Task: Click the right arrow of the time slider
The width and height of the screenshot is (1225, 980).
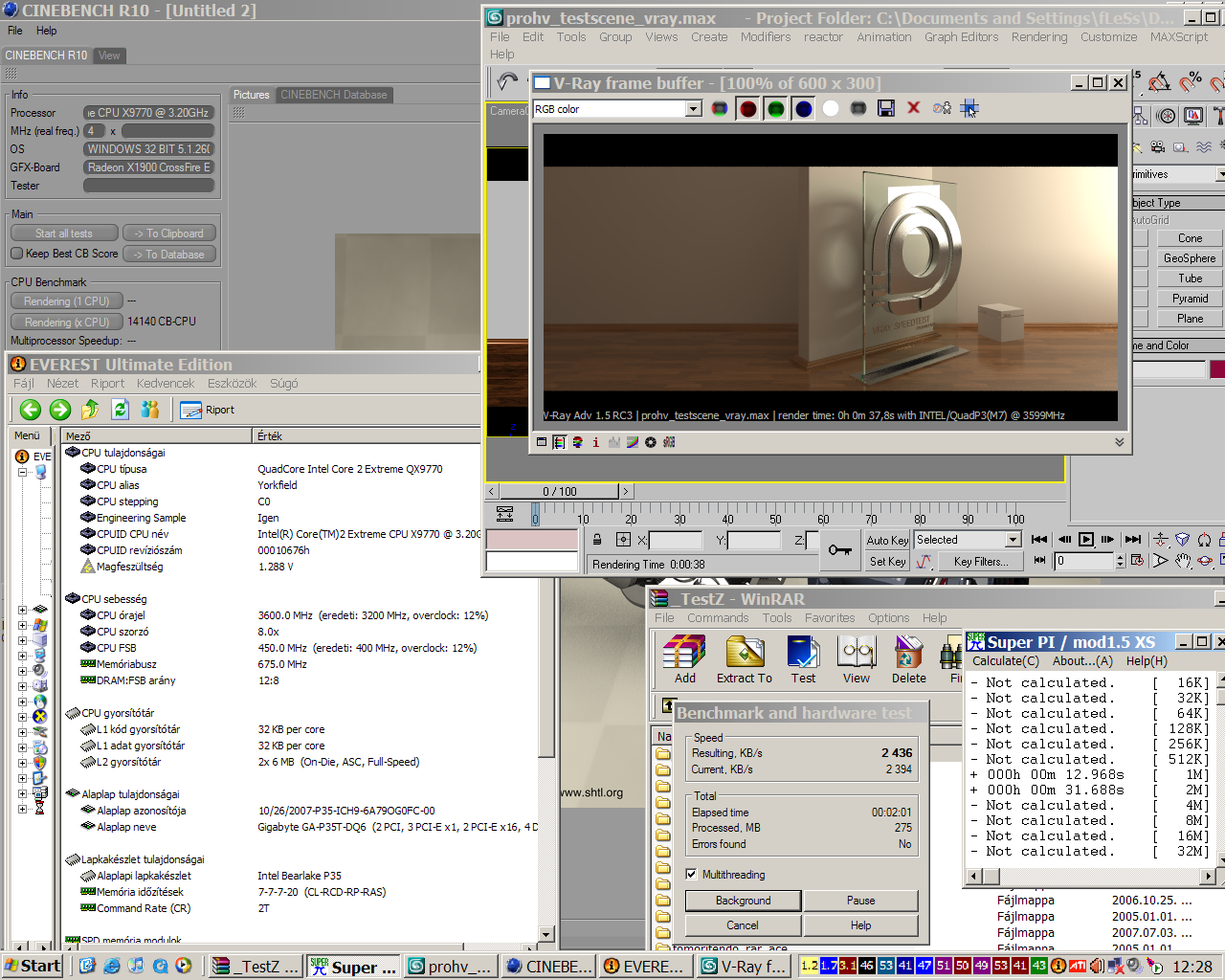Action: [x=627, y=492]
